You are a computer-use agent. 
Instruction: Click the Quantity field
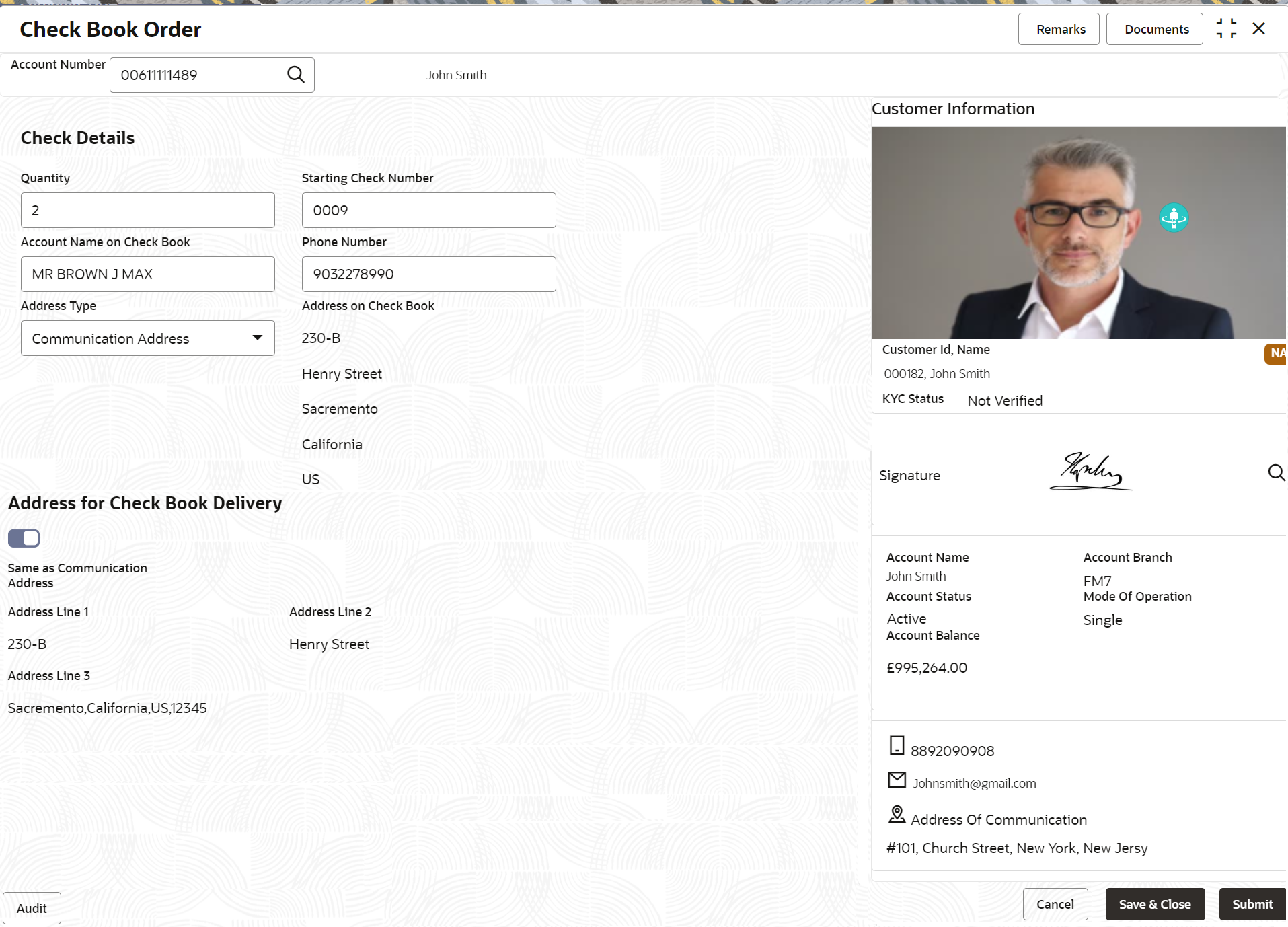[148, 210]
